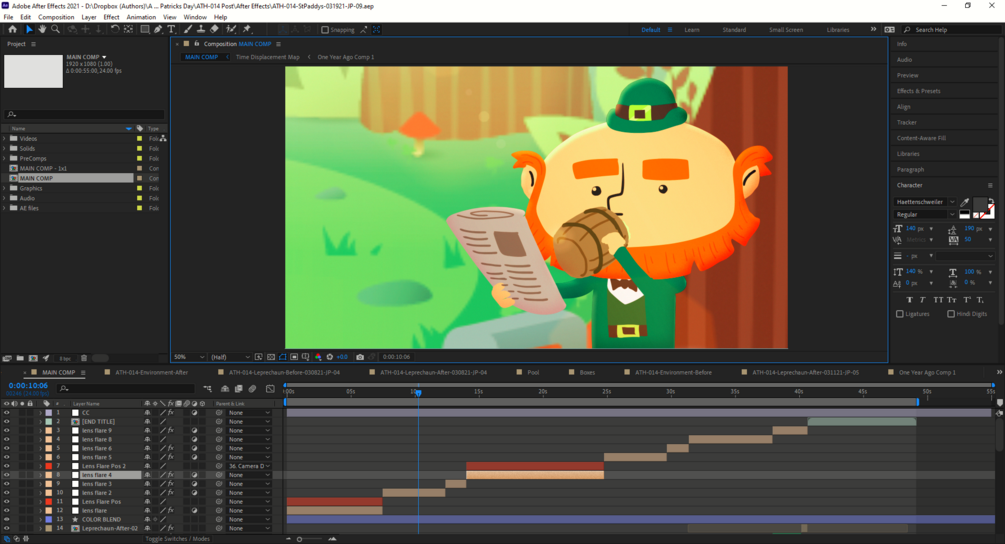Select the Brush tool
Screen dimensions: 1005x544
click(188, 29)
